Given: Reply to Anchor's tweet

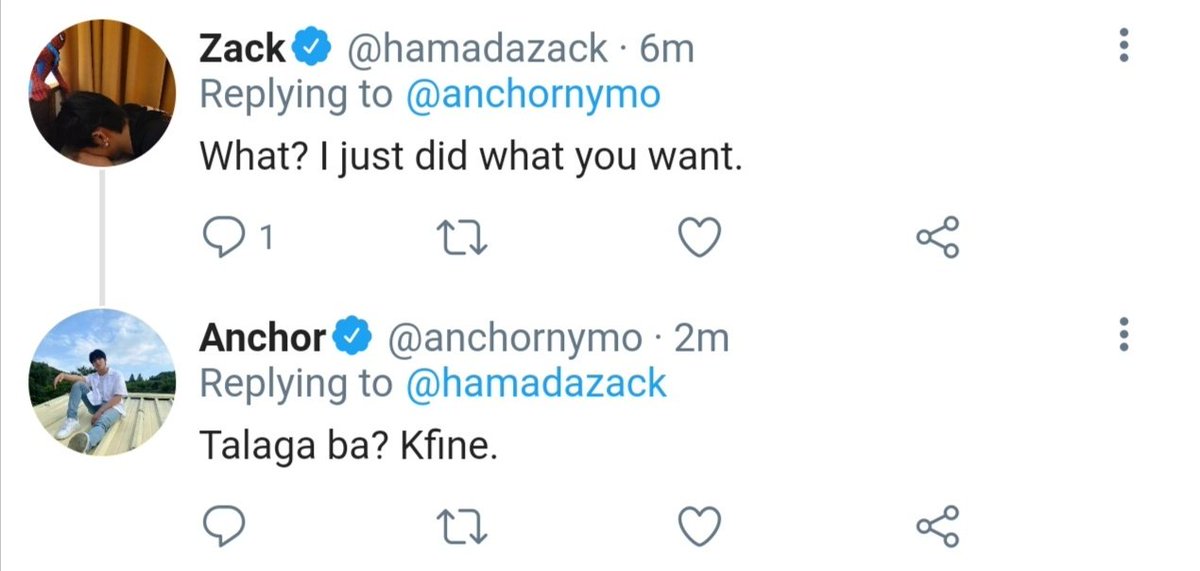Looking at the screenshot, I should 219,524.
